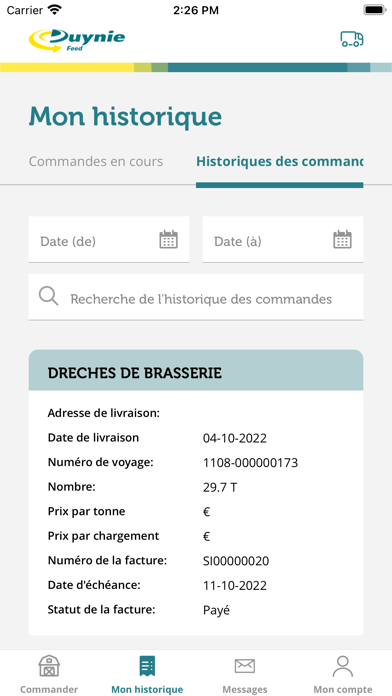Tap the Prix par chargement € value

tap(206, 537)
